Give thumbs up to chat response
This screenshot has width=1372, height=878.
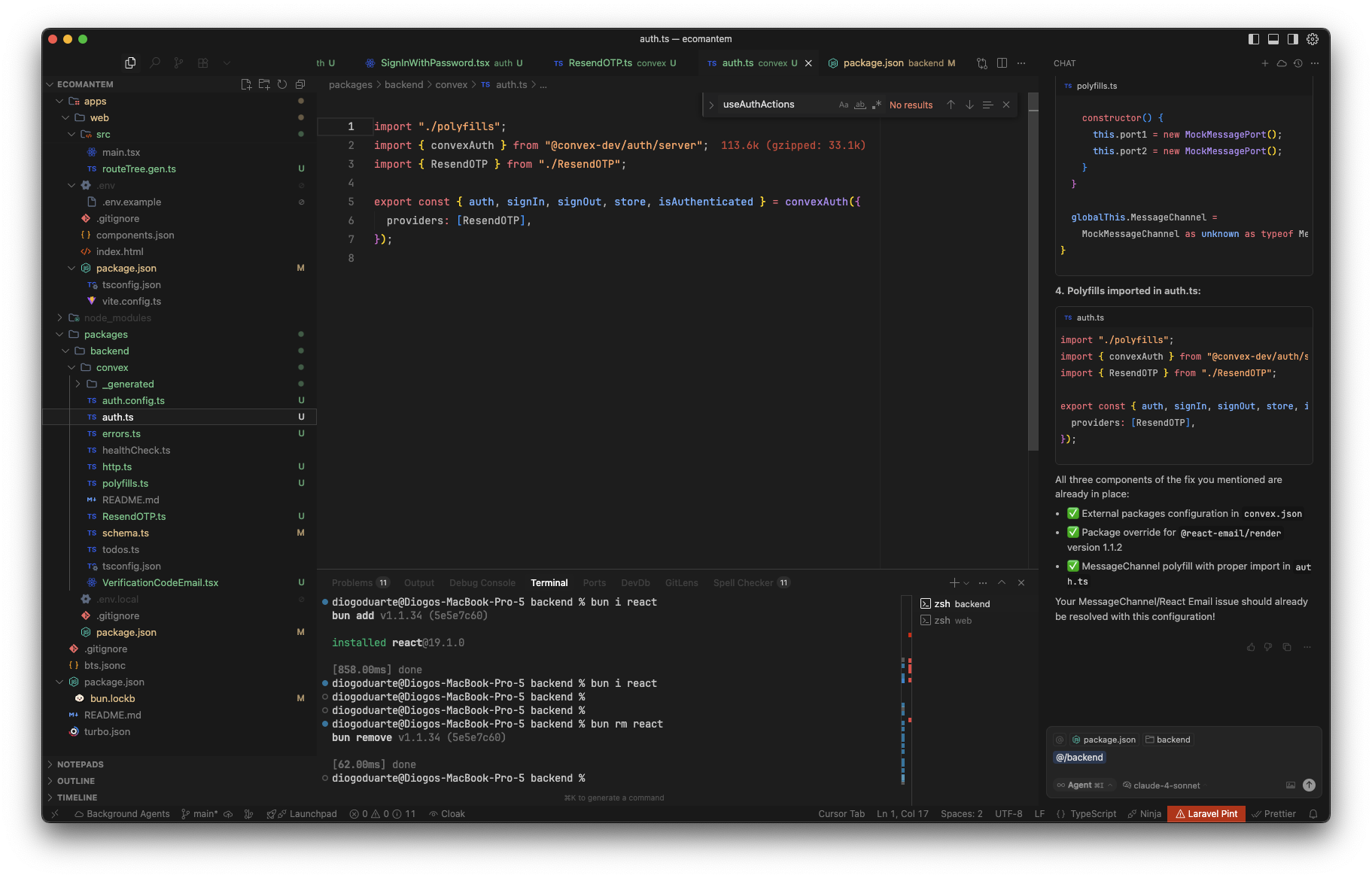tap(1251, 647)
